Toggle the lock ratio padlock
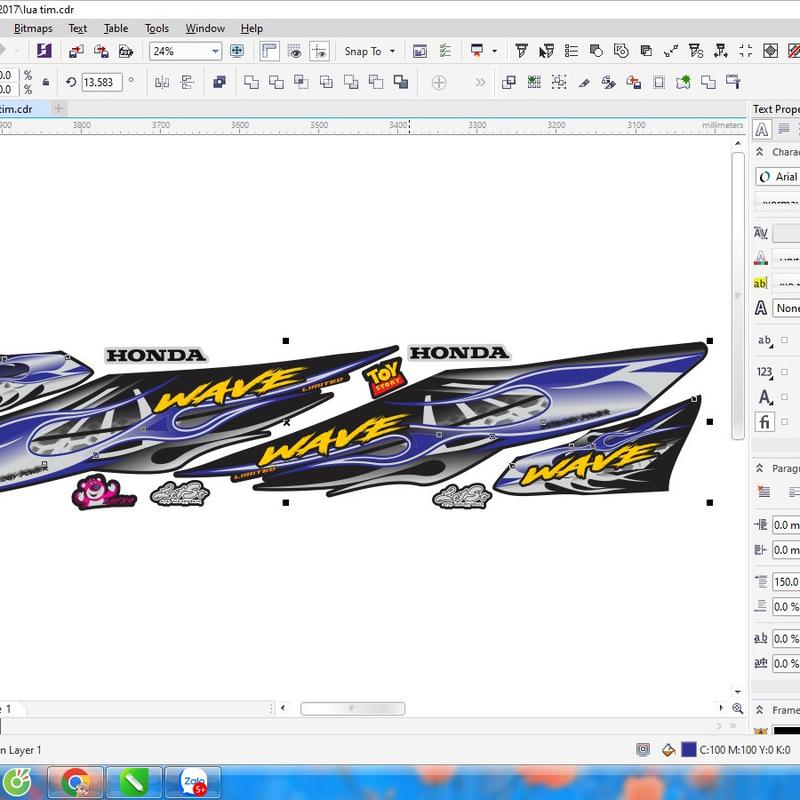 coord(46,82)
